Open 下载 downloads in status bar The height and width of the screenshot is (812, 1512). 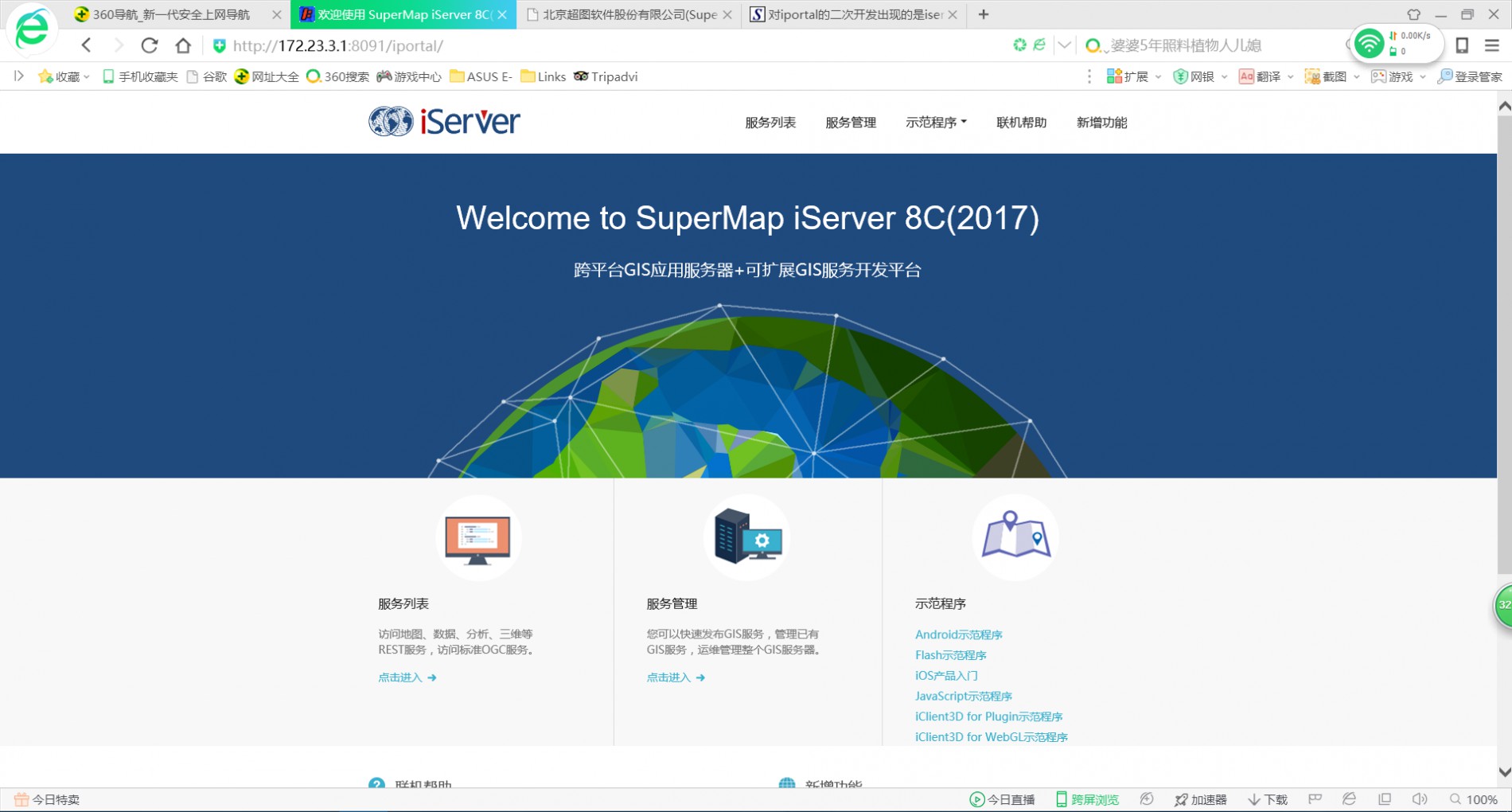(x=1268, y=799)
